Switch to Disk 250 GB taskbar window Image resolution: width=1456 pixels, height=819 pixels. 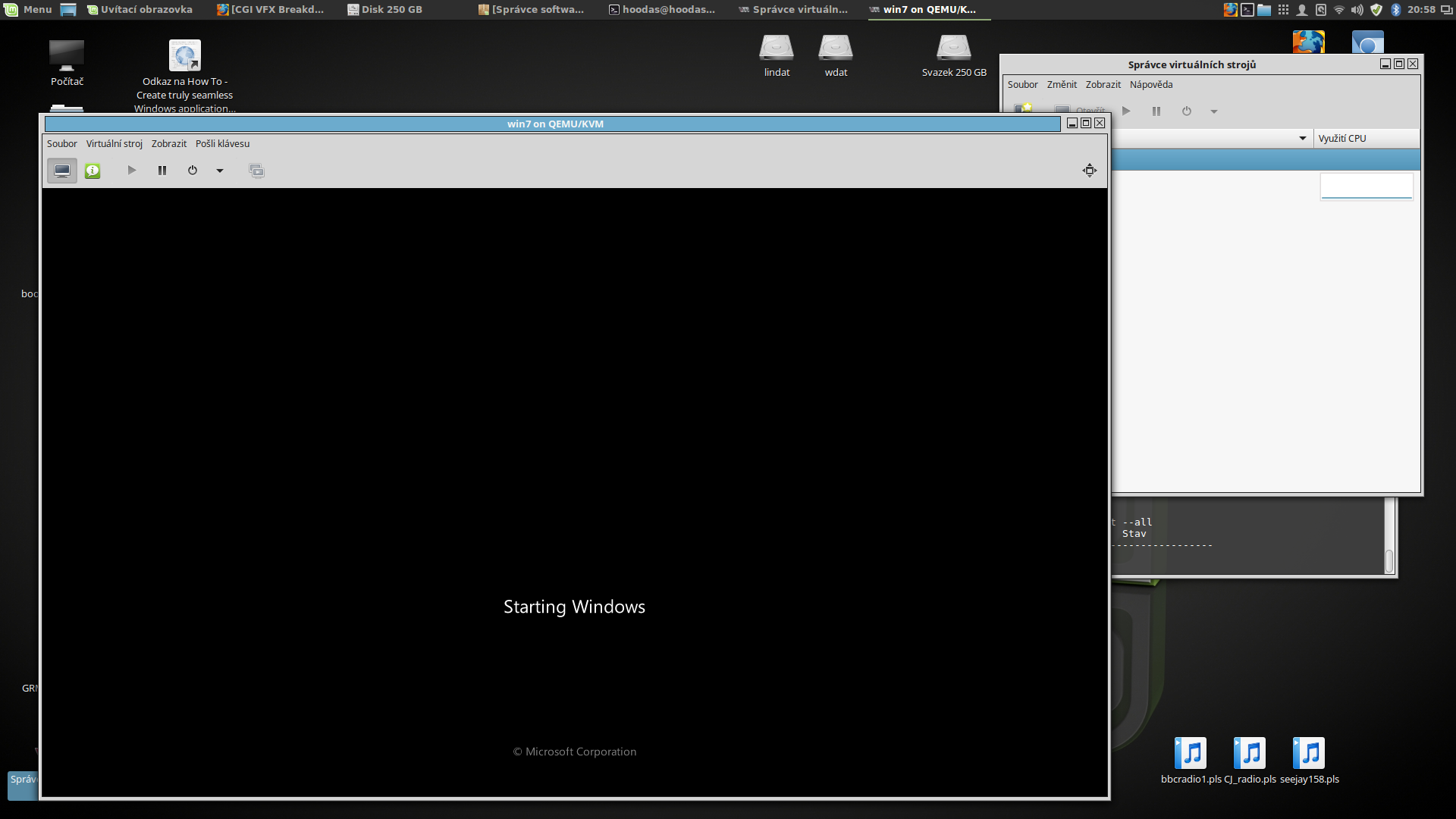(384, 10)
